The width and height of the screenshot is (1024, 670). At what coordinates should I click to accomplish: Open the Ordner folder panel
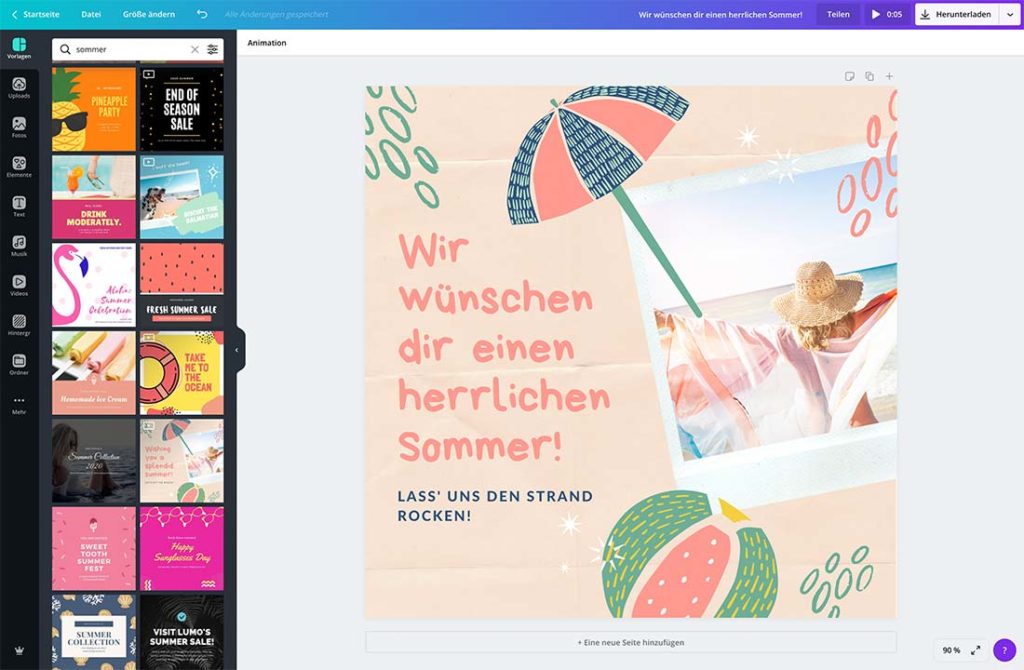coord(19,364)
